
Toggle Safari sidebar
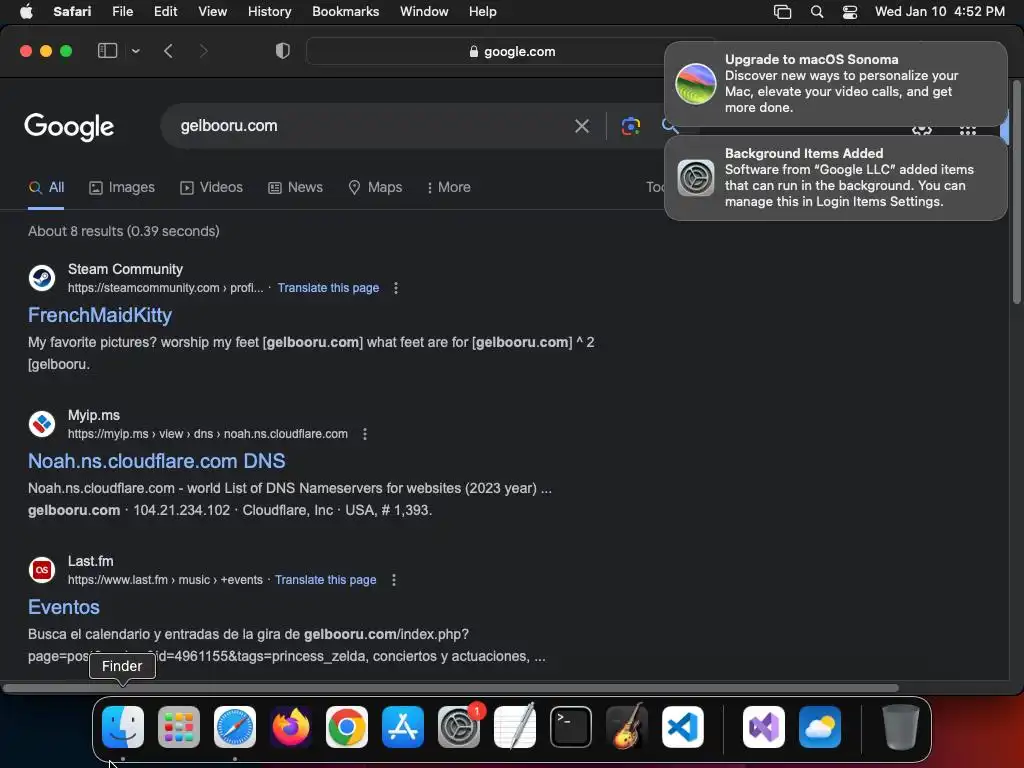[x=107, y=51]
